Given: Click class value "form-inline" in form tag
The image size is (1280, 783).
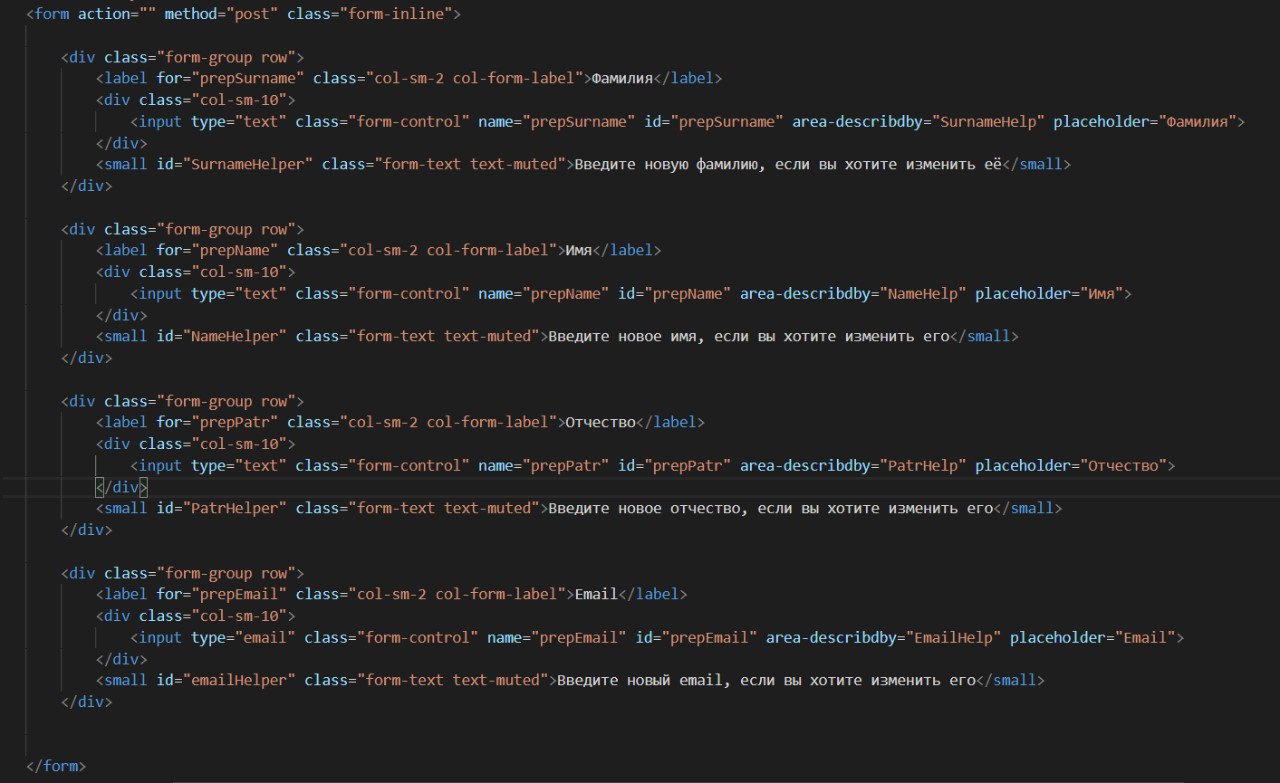Looking at the screenshot, I should click(395, 15).
